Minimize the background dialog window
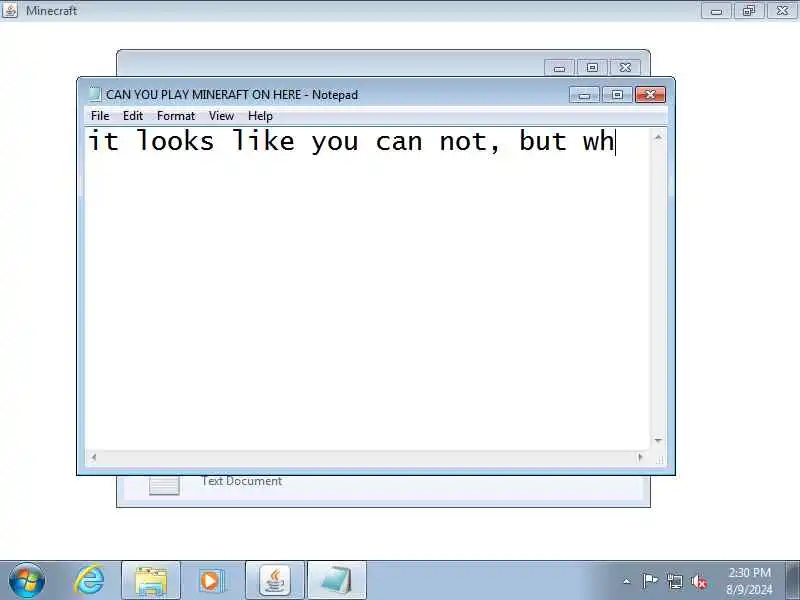This screenshot has width=800, height=600. pyautogui.click(x=559, y=68)
